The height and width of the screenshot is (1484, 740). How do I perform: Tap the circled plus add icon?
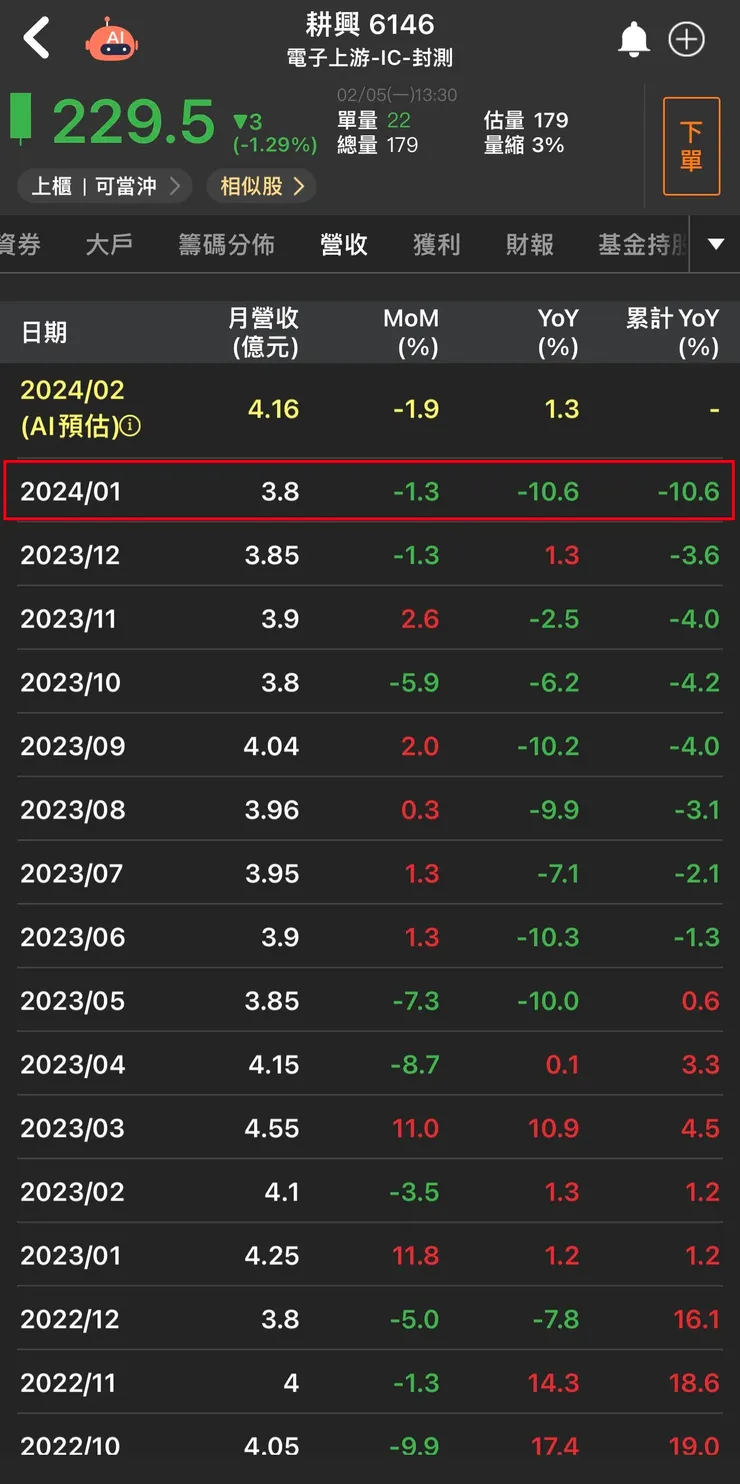687,39
